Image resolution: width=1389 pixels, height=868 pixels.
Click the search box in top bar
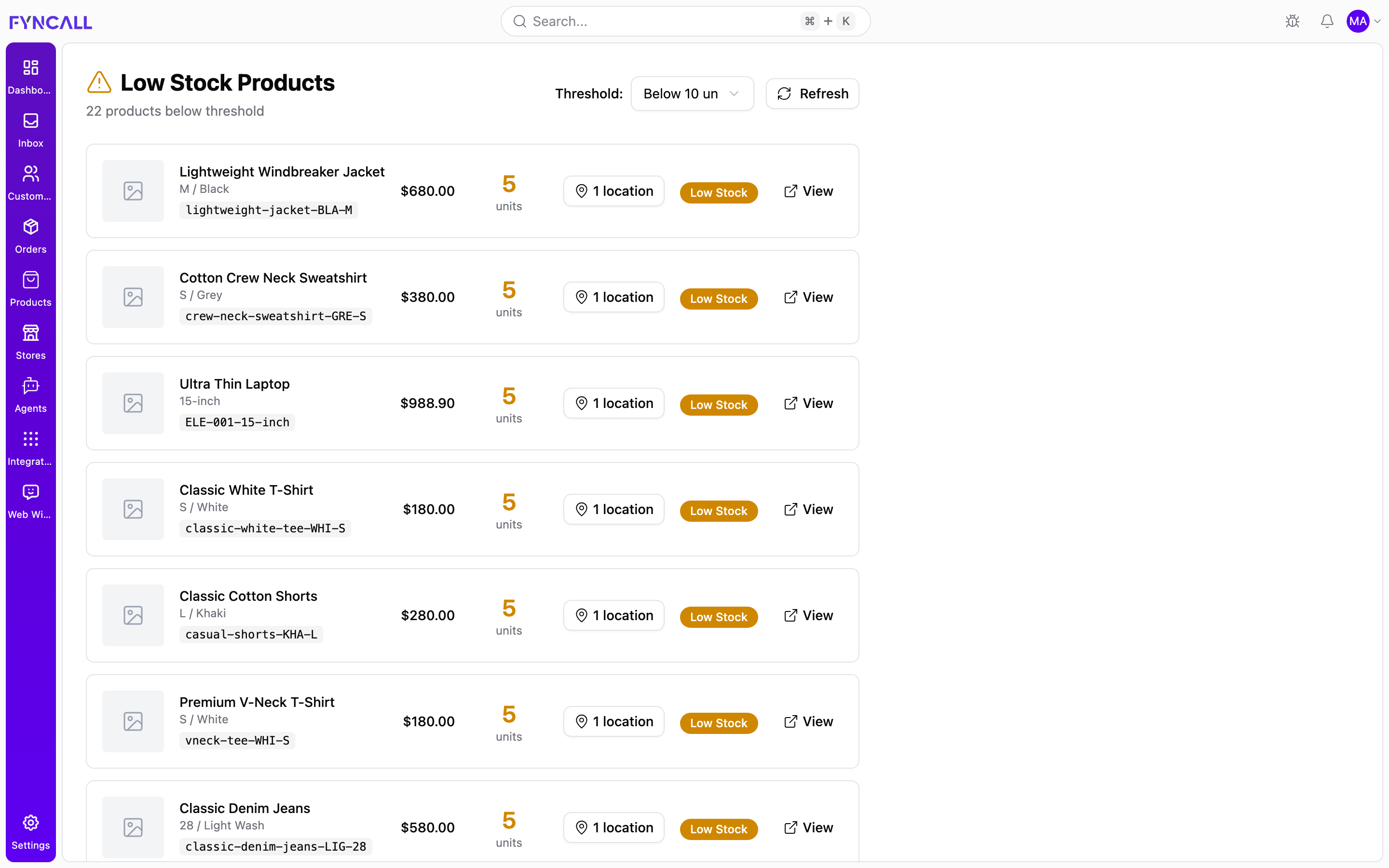click(685, 21)
